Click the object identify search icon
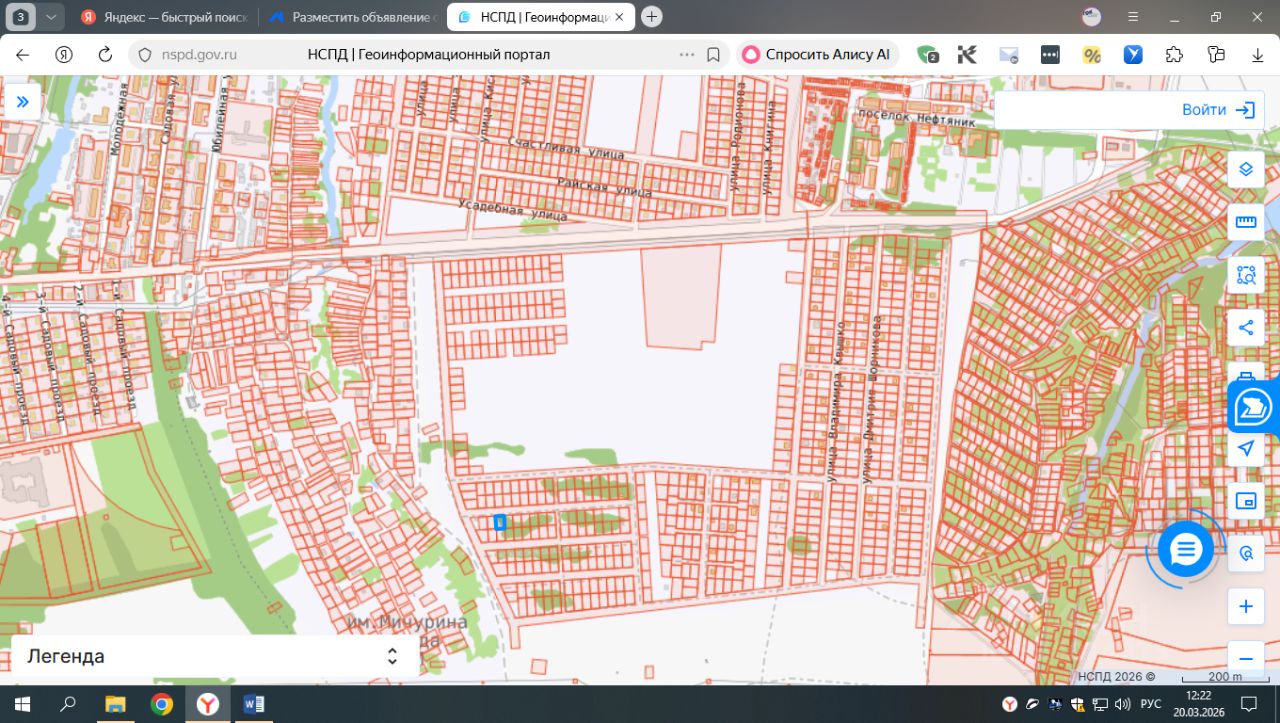 [x=1246, y=553]
